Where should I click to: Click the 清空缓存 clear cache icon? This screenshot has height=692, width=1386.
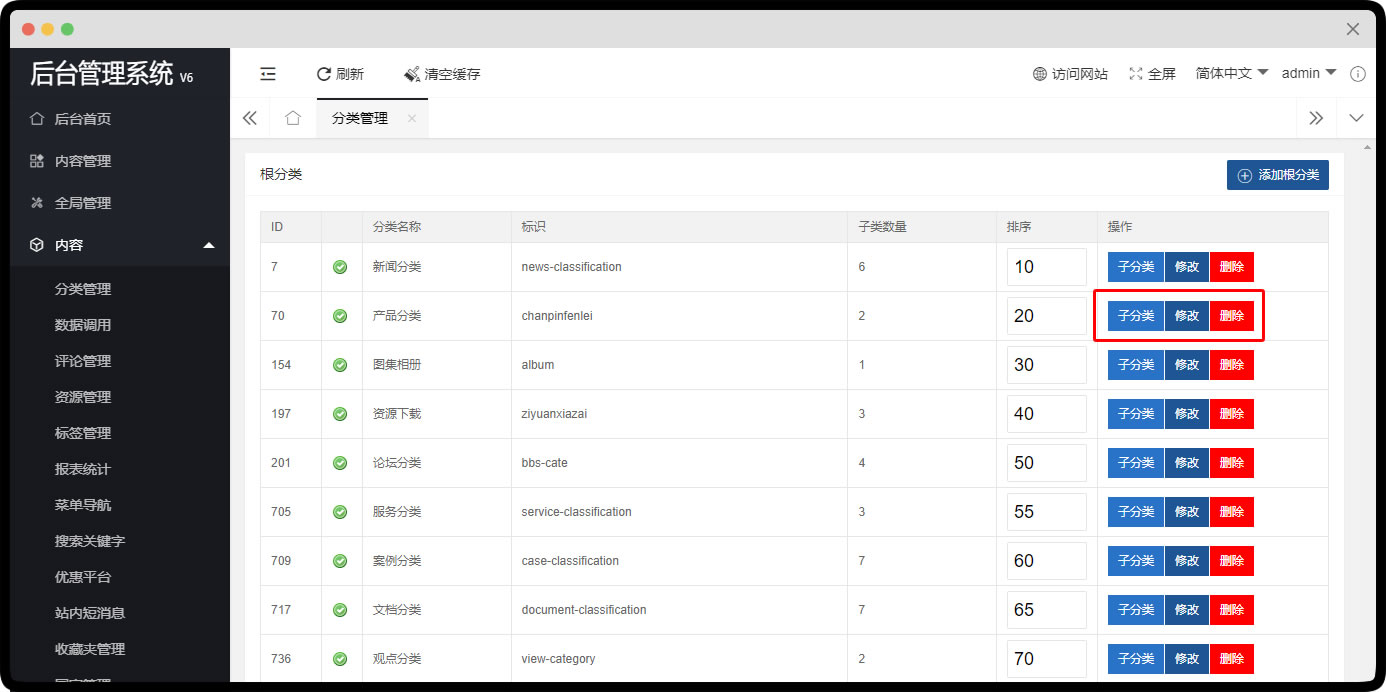tap(410, 73)
